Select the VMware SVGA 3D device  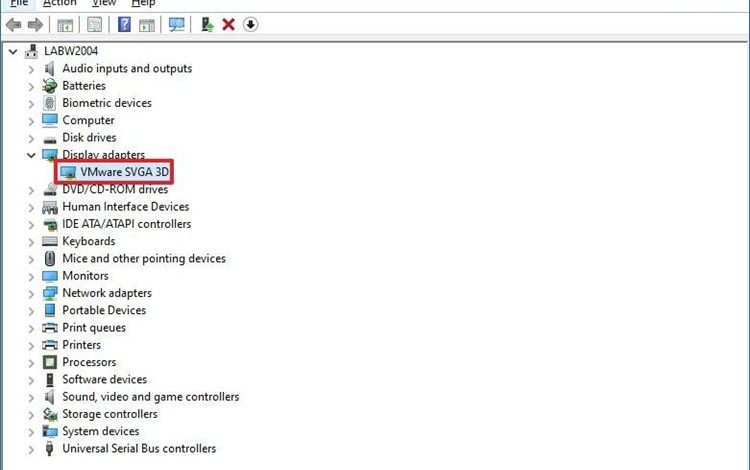tap(124, 172)
